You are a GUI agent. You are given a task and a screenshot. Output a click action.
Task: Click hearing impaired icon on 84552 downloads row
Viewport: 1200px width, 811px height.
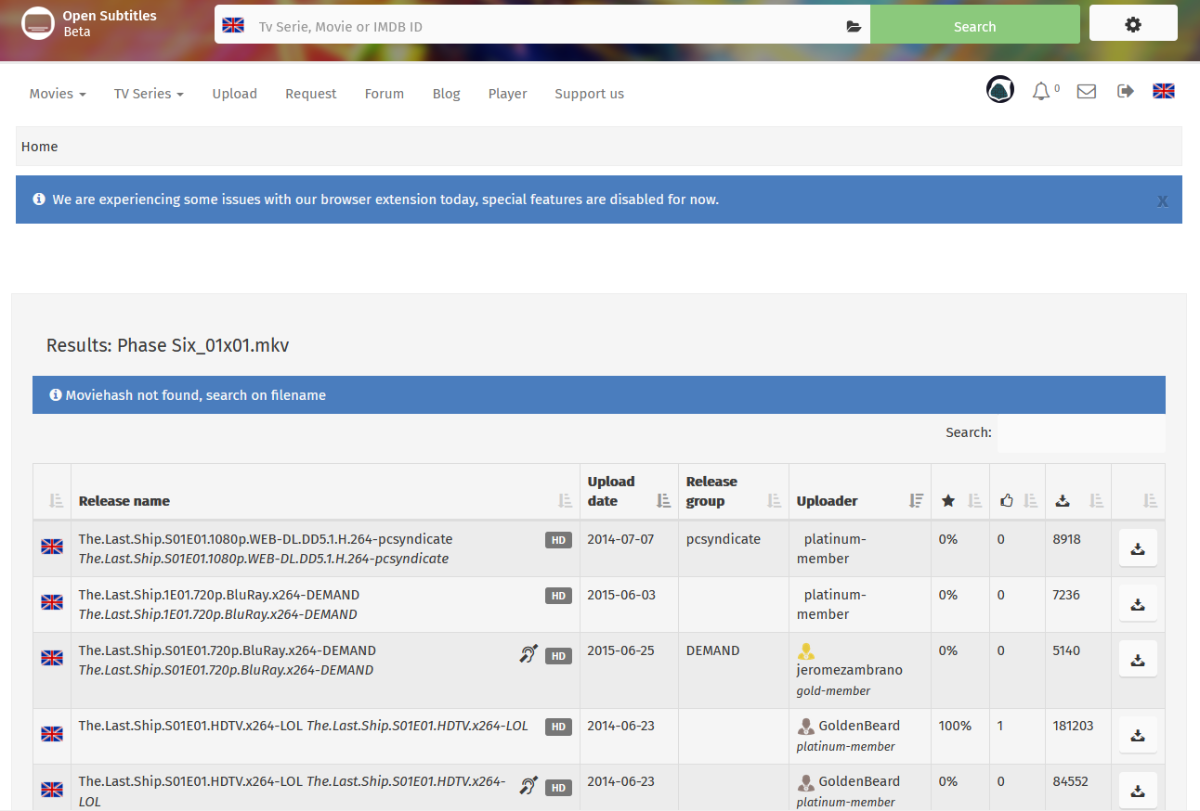(528, 786)
